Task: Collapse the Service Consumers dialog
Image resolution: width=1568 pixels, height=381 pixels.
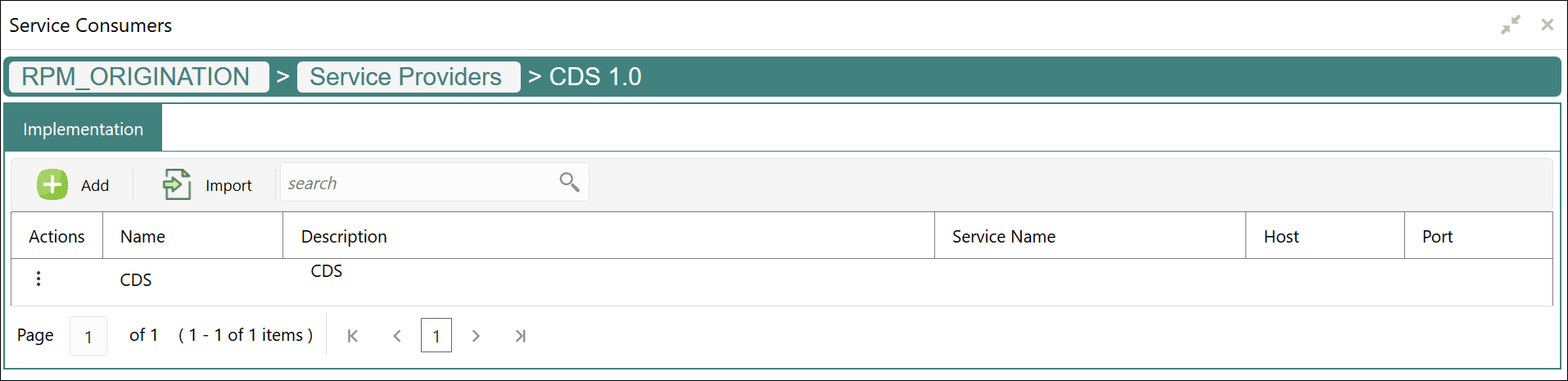Action: pos(1511,25)
